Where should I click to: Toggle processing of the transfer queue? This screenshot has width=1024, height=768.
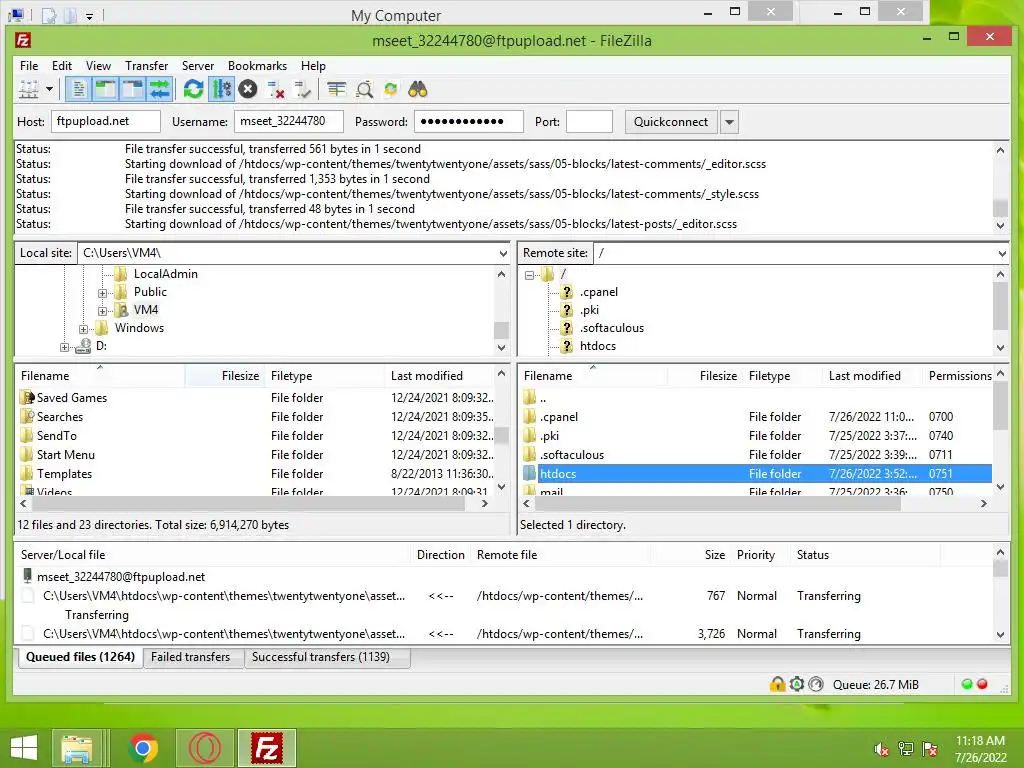tap(221, 89)
